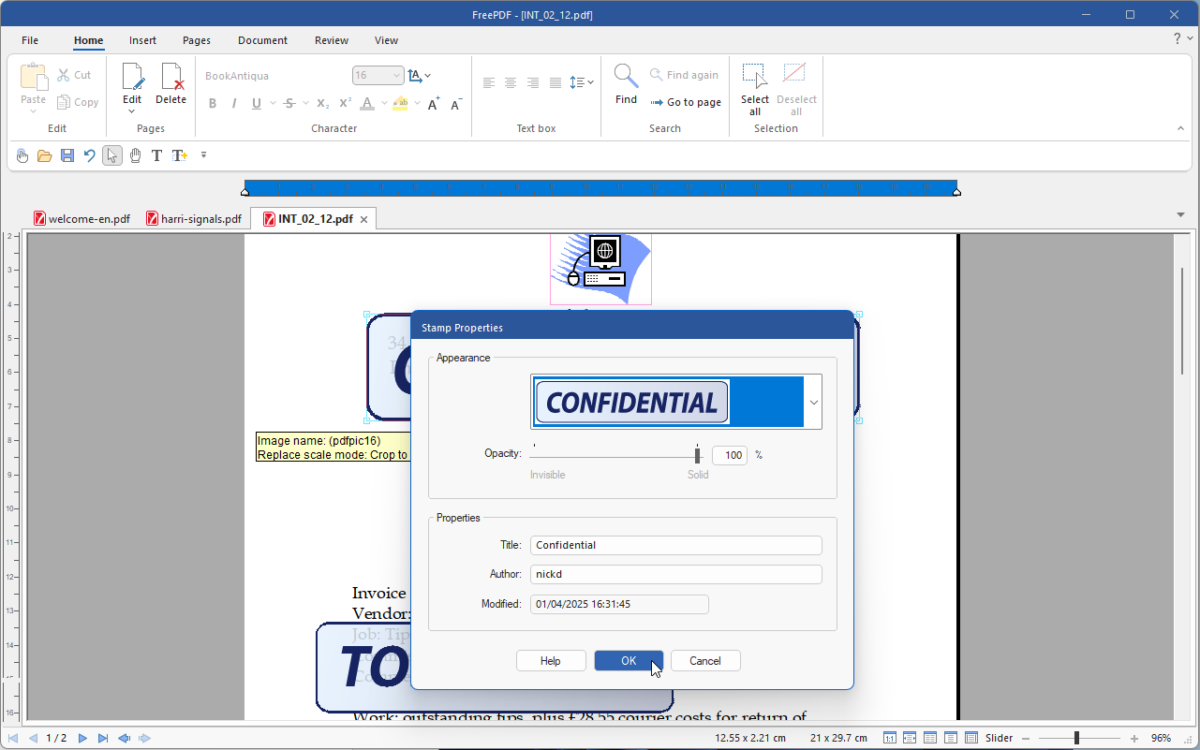Select the Text tool (T icon)
The width and height of the screenshot is (1200, 750).
156,155
